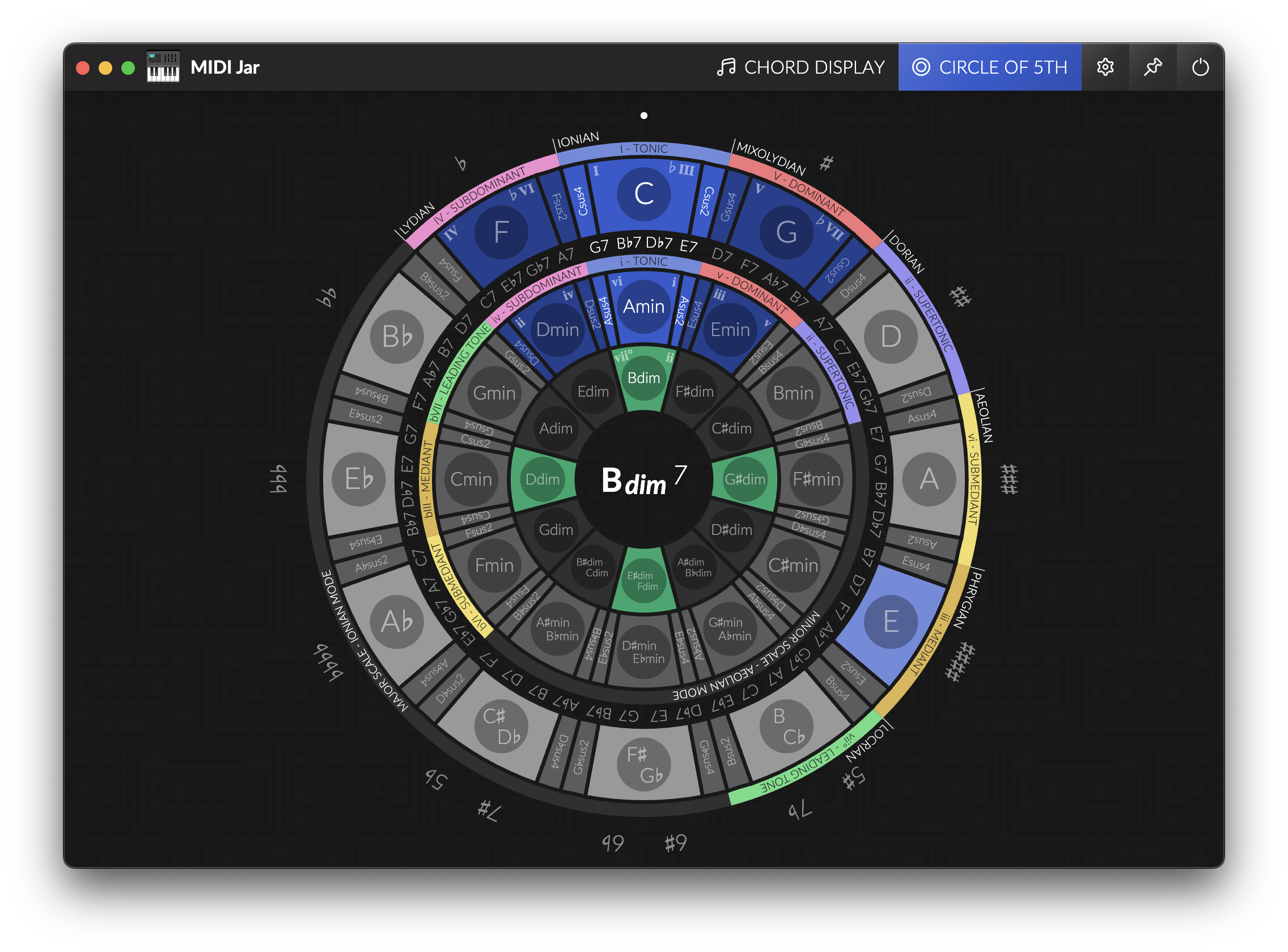Screen dimensions: 1288x952
Task: Click the Eb major chord circle
Action: 359,479
